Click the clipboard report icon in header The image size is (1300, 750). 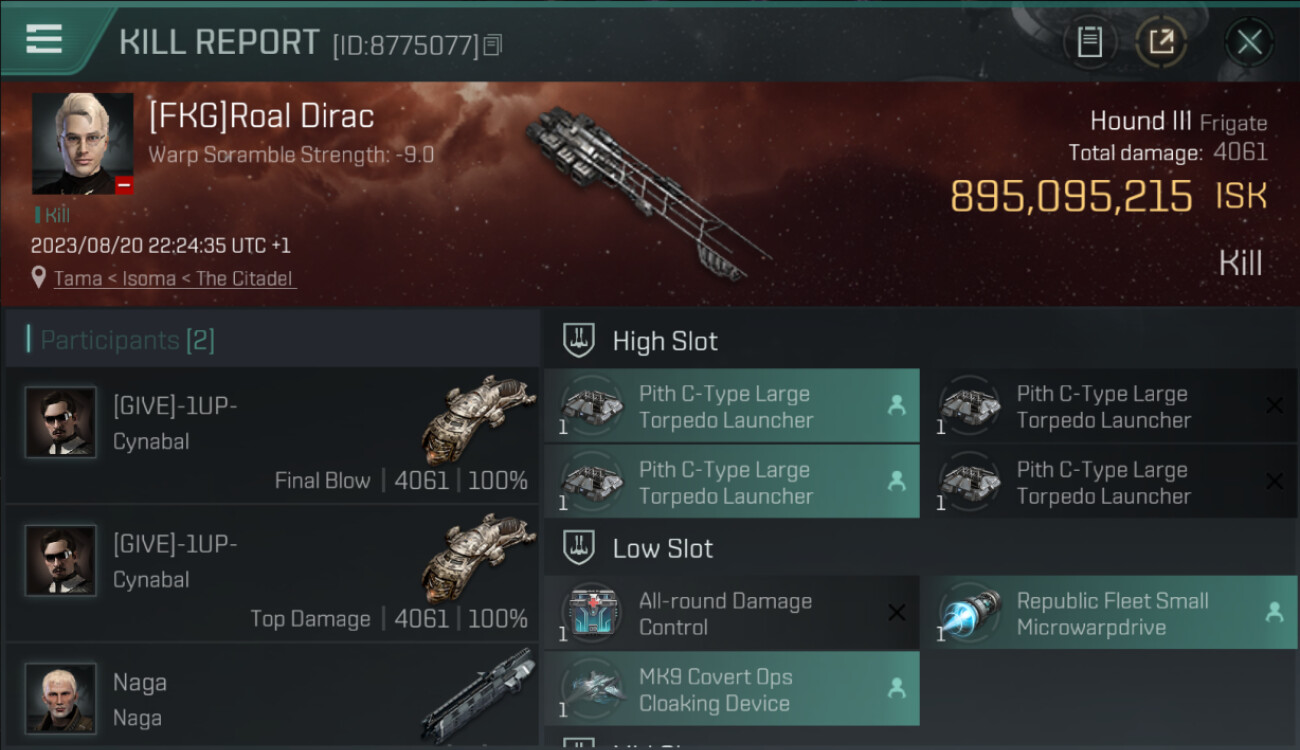(1089, 42)
